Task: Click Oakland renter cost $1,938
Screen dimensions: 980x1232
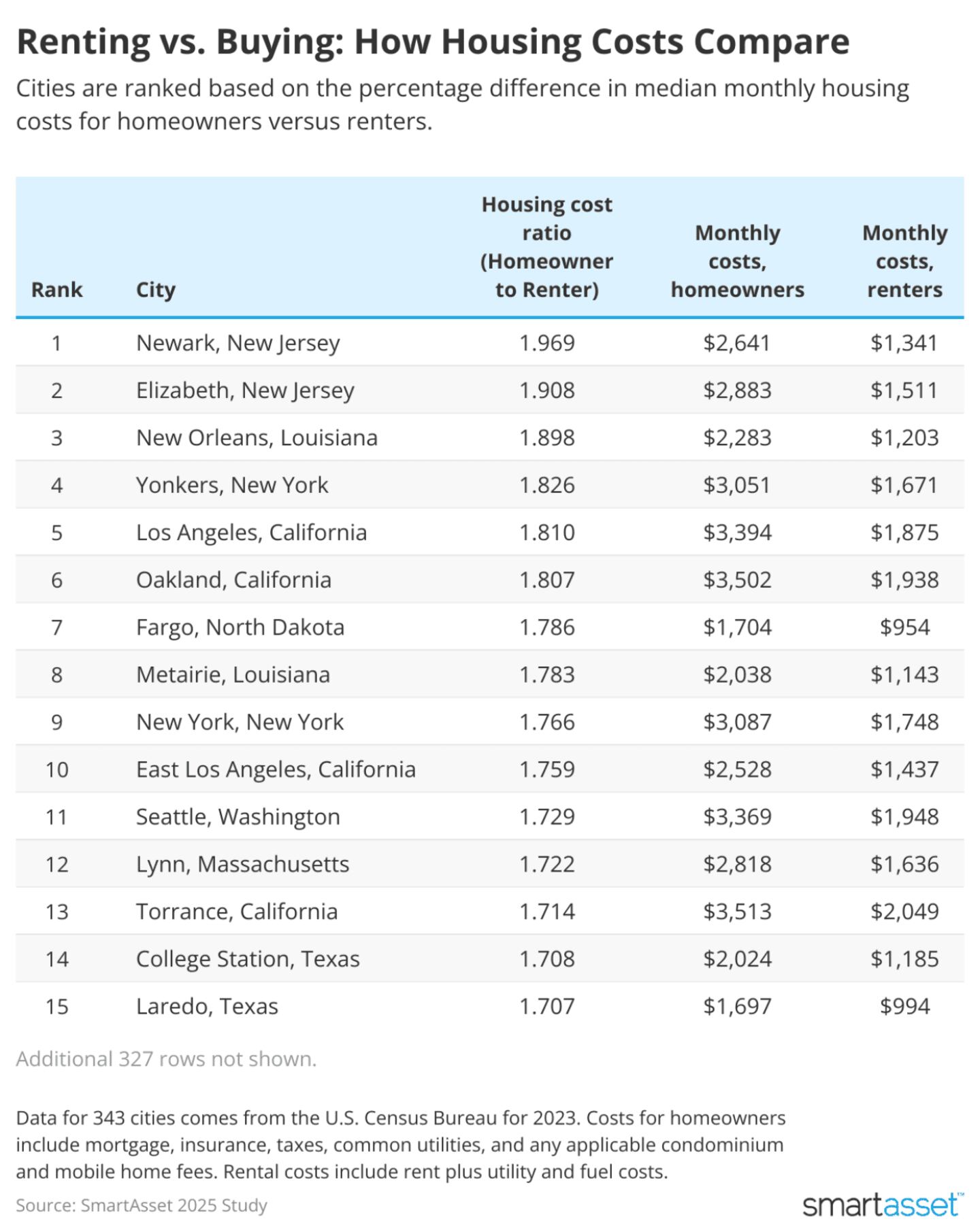Action: tap(904, 580)
